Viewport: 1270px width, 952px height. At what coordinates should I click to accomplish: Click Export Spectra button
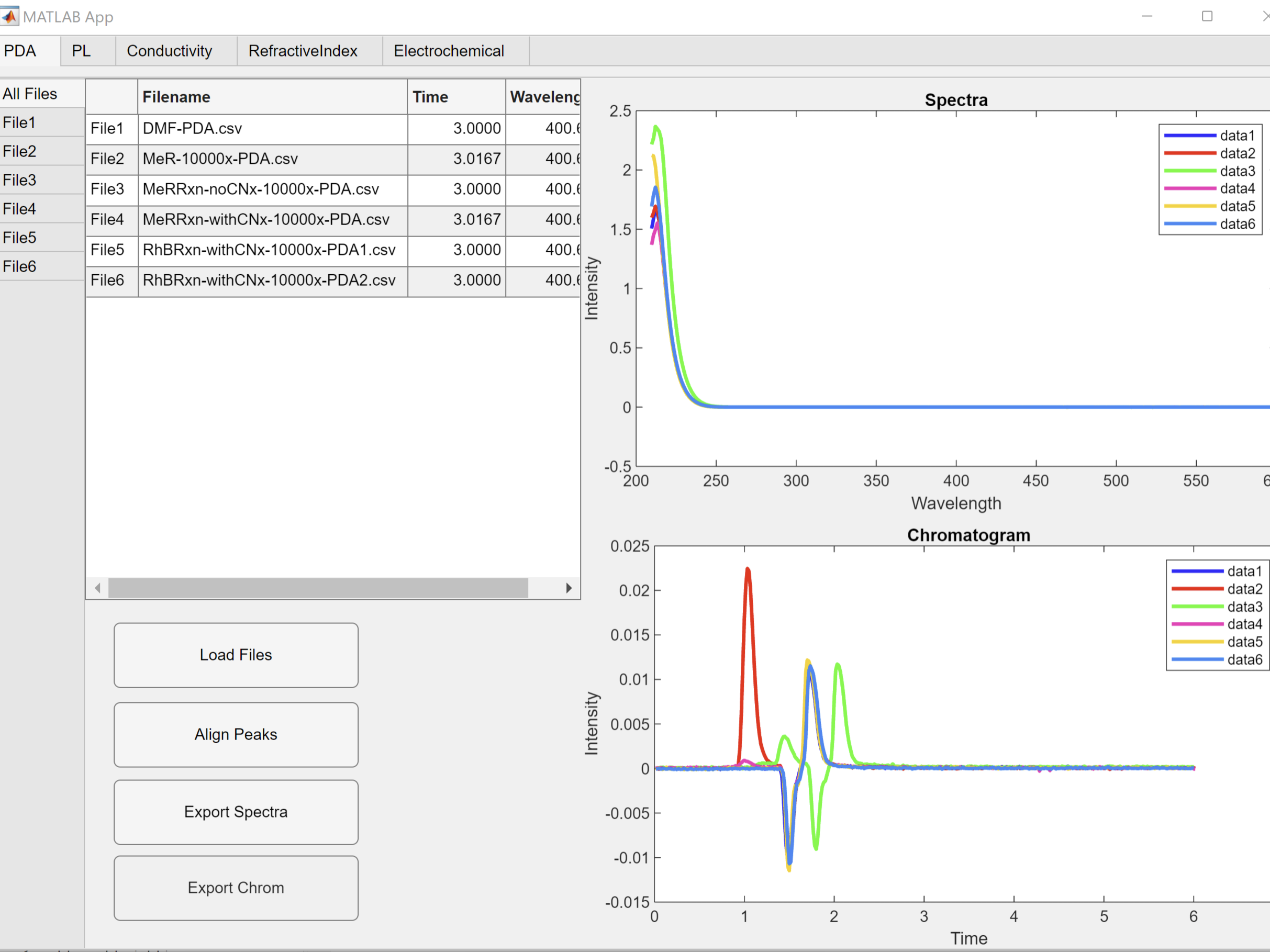[236, 812]
